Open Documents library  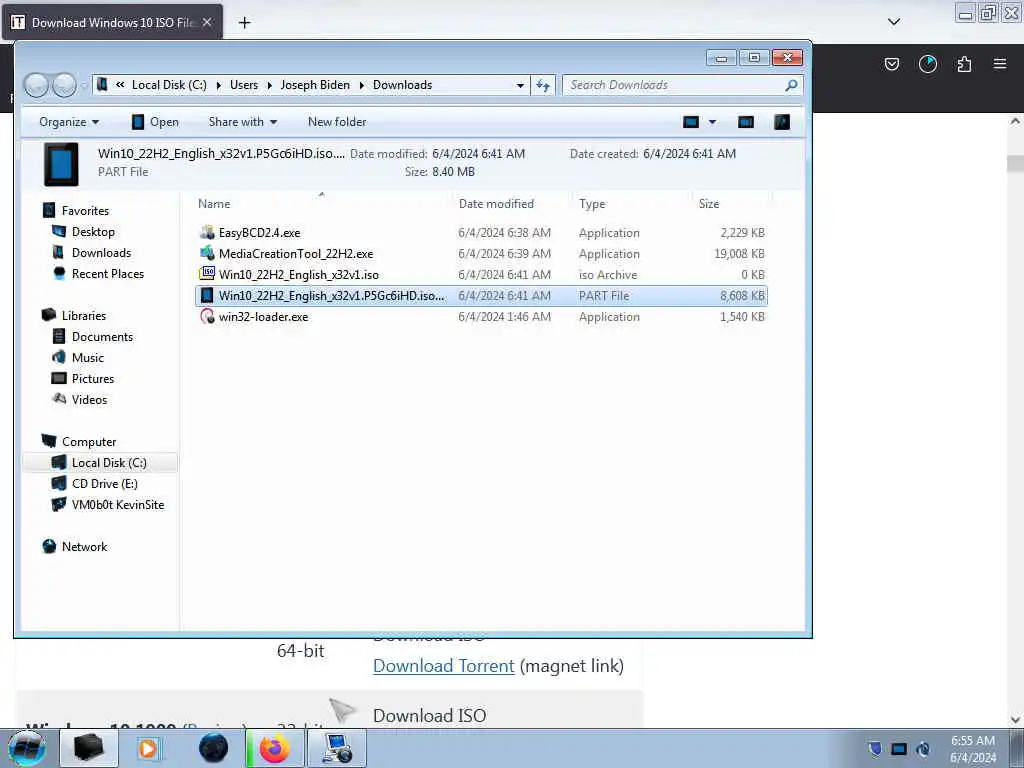click(103, 337)
